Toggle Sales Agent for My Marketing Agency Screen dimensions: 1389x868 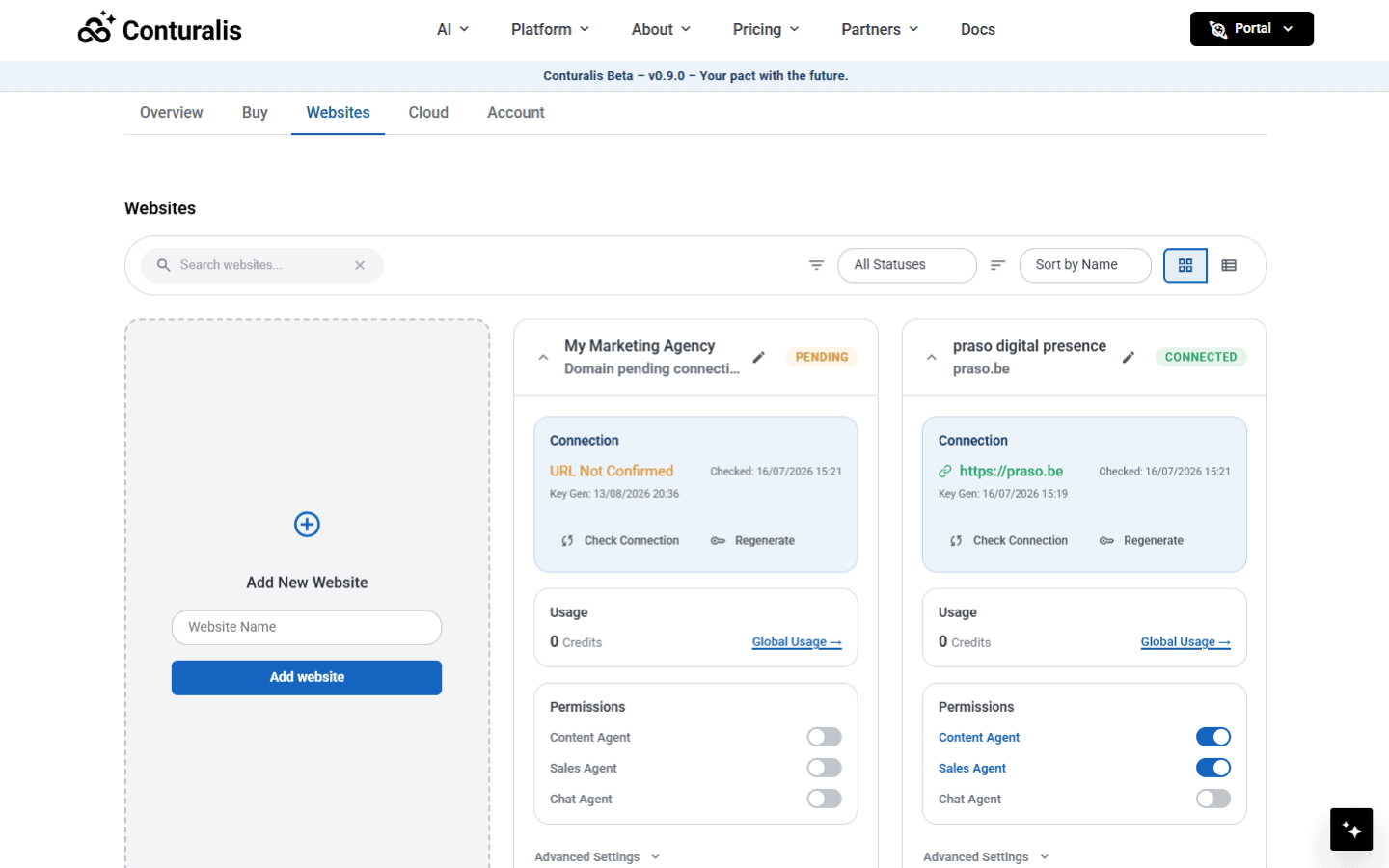(x=825, y=768)
